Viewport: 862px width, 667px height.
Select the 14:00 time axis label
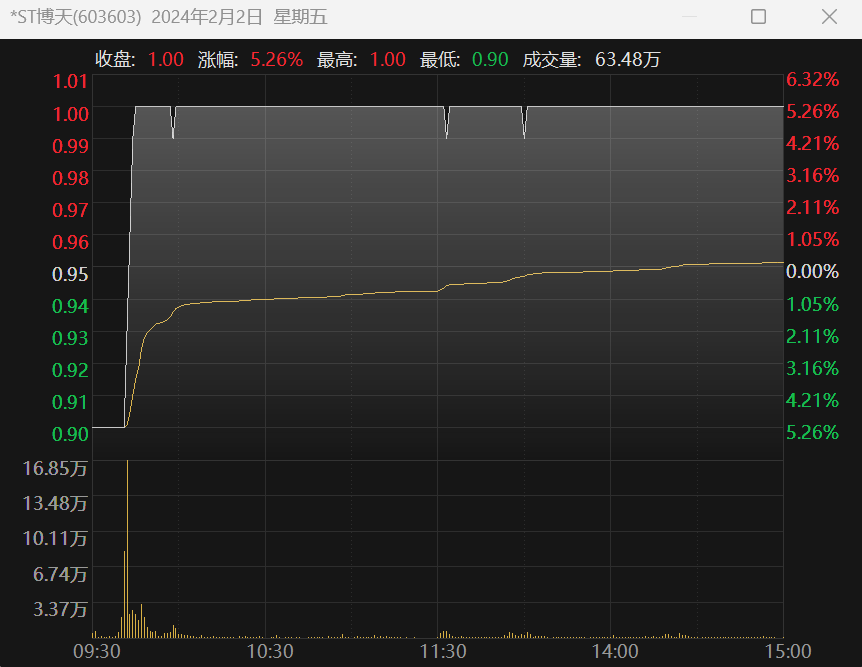pos(615,651)
